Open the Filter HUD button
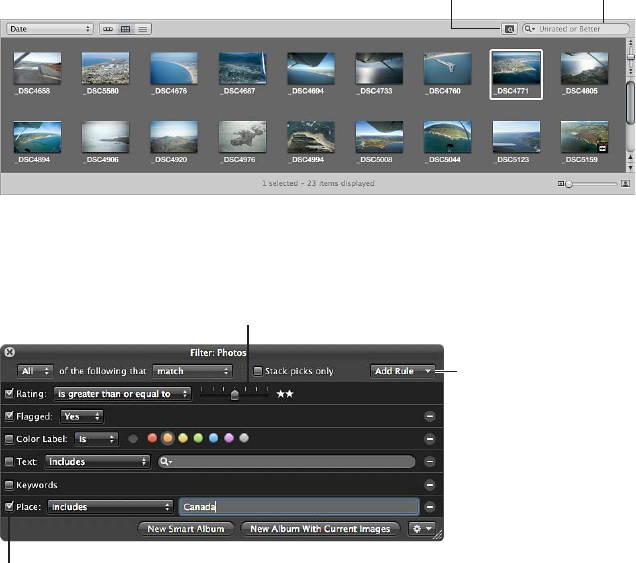The width and height of the screenshot is (636, 563). tap(509, 29)
